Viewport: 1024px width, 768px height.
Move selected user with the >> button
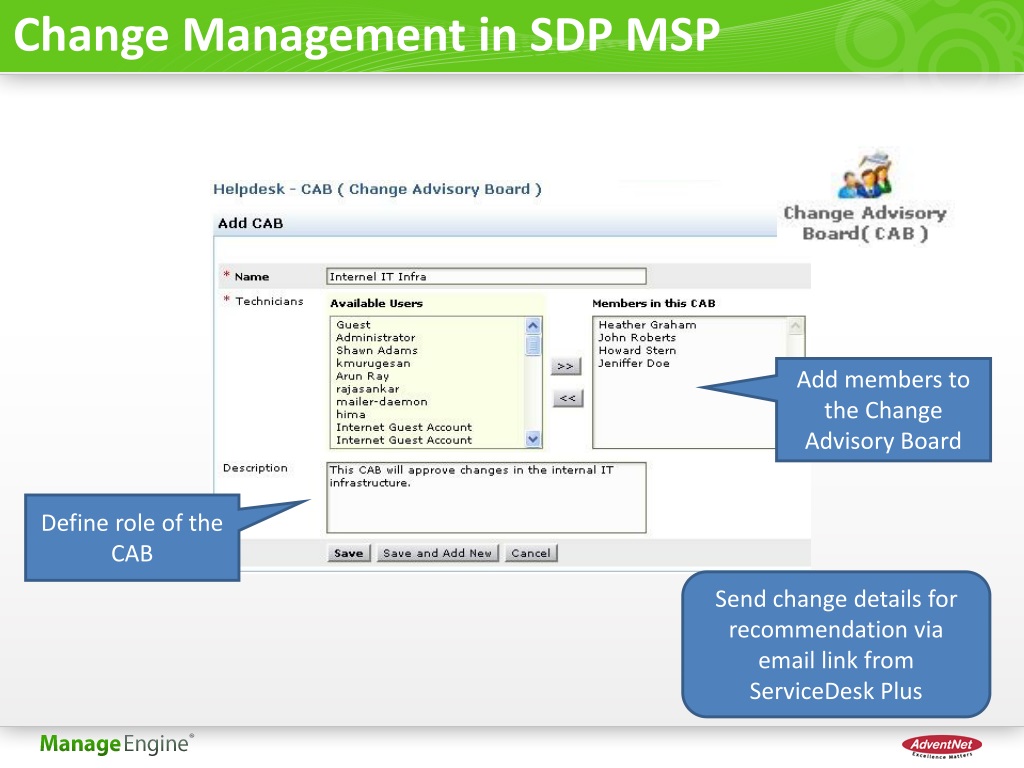(x=566, y=366)
